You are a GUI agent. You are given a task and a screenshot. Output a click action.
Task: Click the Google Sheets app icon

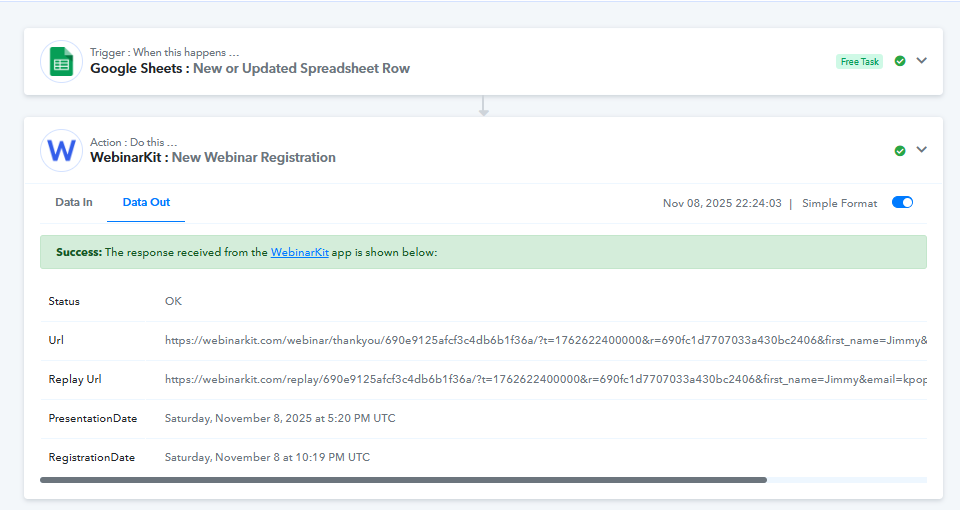(61, 62)
